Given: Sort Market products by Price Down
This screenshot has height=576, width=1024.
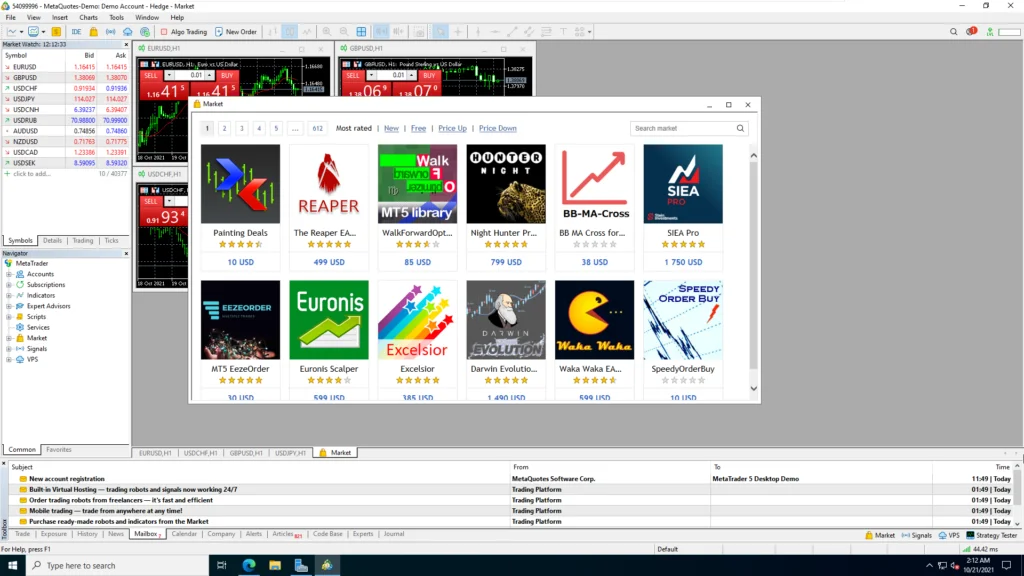Looking at the screenshot, I should [x=497, y=128].
